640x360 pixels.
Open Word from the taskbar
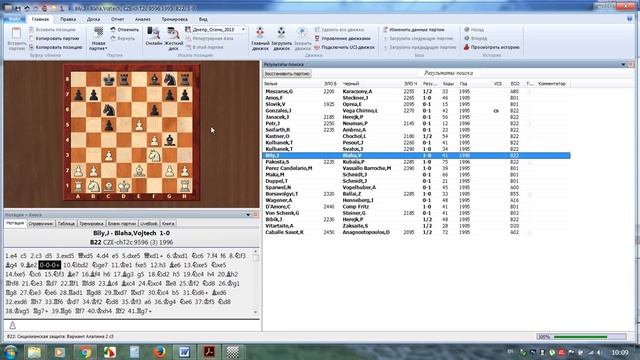[x=184, y=352]
